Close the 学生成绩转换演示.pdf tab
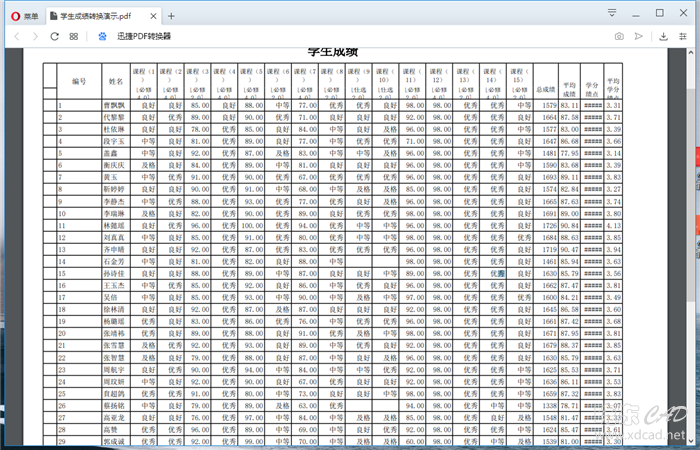Viewport: 700px width, 450px height. 153,16
